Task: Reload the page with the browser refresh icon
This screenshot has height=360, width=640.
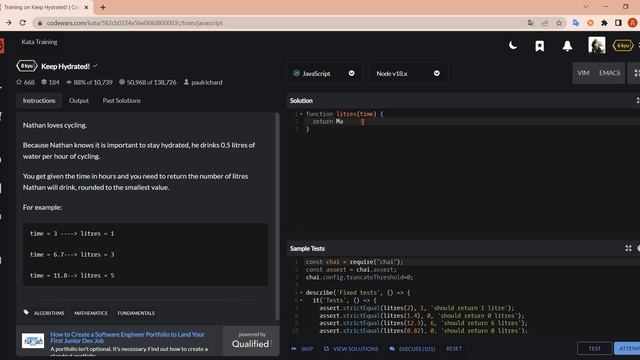Action: [x=23, y=23]
